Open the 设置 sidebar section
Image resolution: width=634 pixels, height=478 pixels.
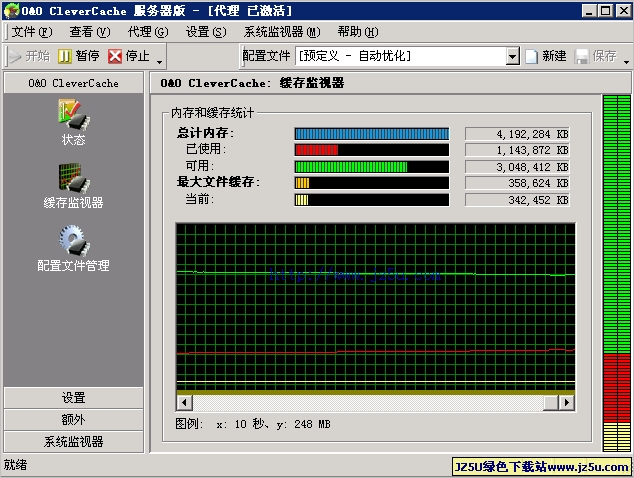pos(74,398)
